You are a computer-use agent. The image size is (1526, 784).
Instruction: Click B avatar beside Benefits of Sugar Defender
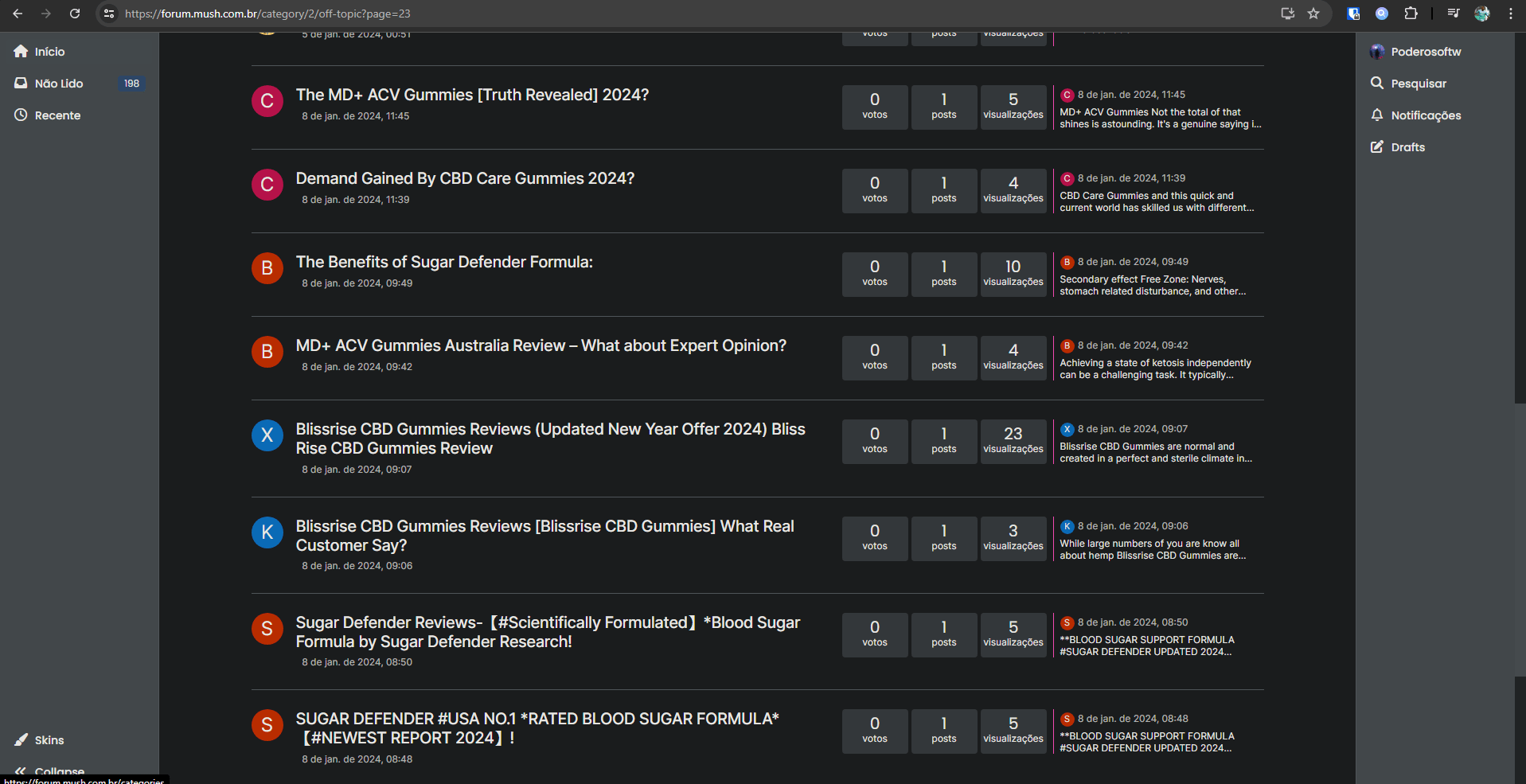click(x=267, y=268)
